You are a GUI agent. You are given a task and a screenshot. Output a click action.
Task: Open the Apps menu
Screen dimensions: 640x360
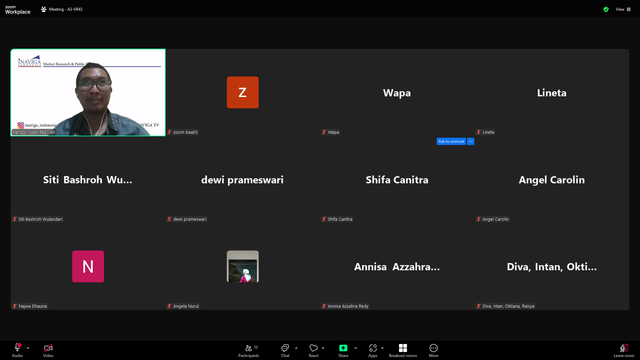[373, 350]
